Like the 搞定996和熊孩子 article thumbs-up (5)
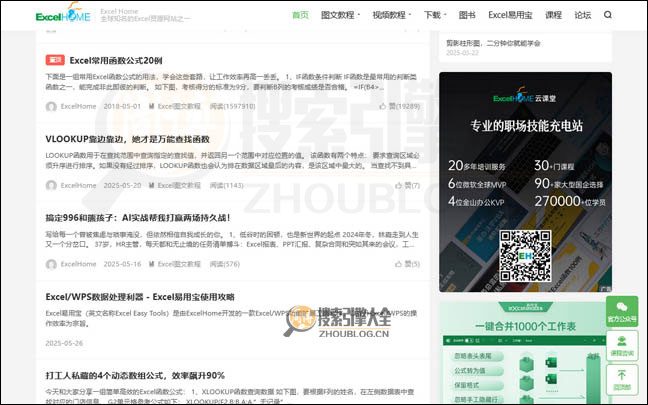The height and width of the screenshot is (405, 648). coord(407,264)
